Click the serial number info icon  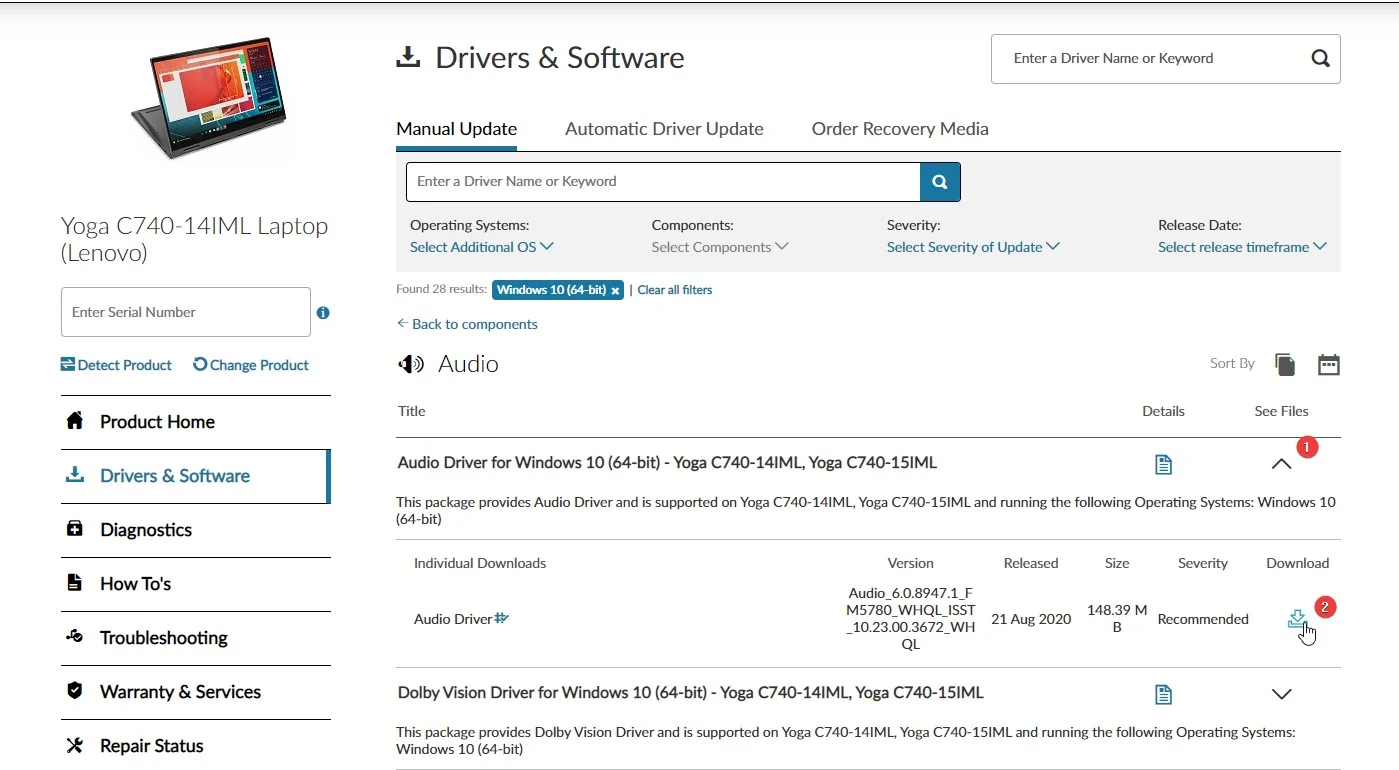point(323,313)
